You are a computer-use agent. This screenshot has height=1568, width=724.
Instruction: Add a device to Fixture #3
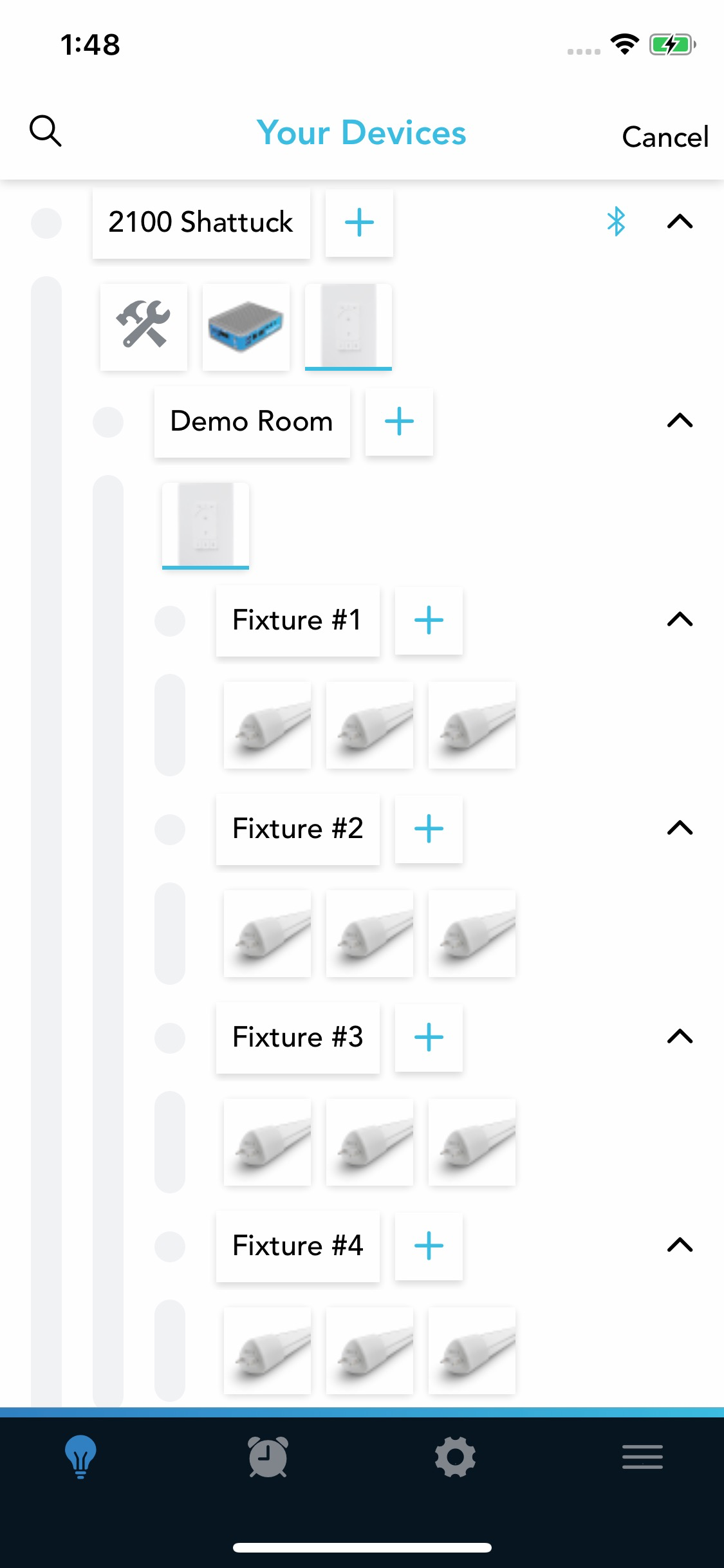coord(429,1038)
